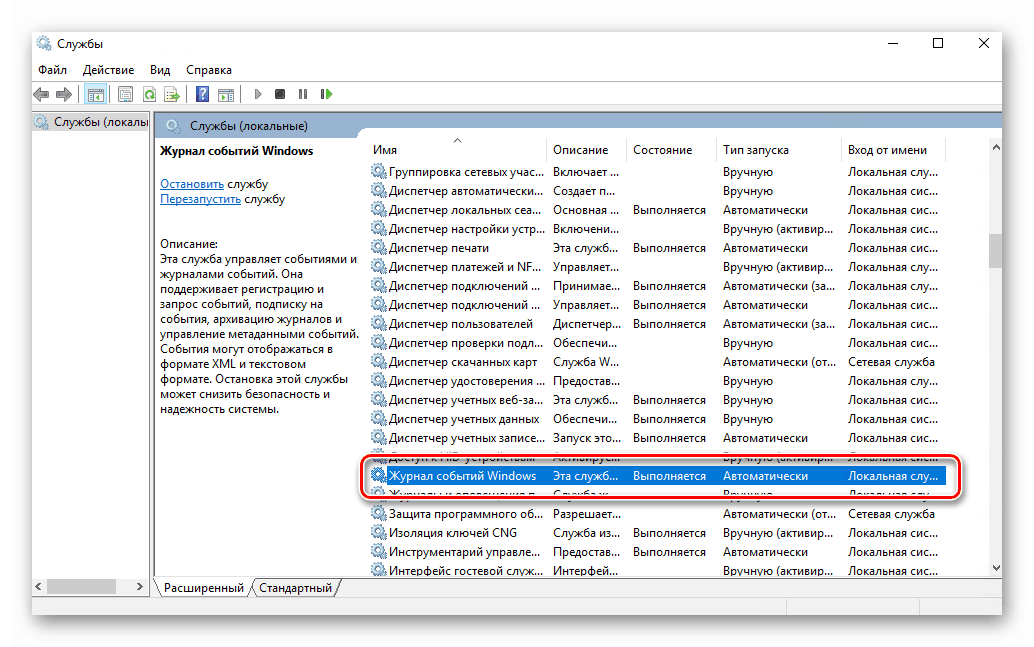The height and width of the screenshot is (647, 1034).
Task: Click gear icon of Инструментарий управления row
Action: pos(379,552)
